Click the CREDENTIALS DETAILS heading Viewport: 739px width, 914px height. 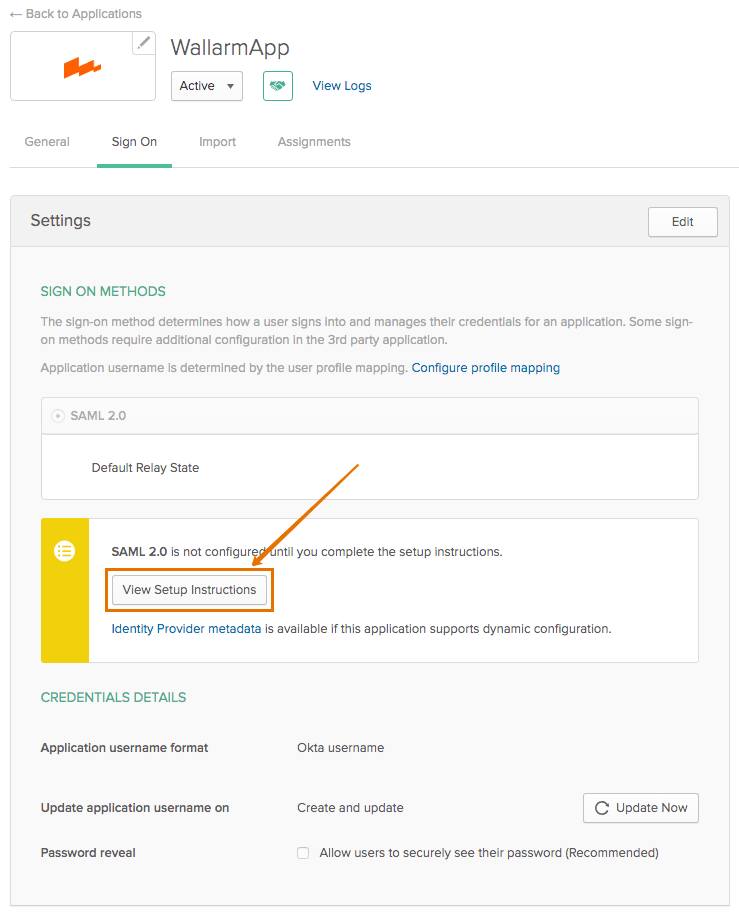[x=114, y=698]
